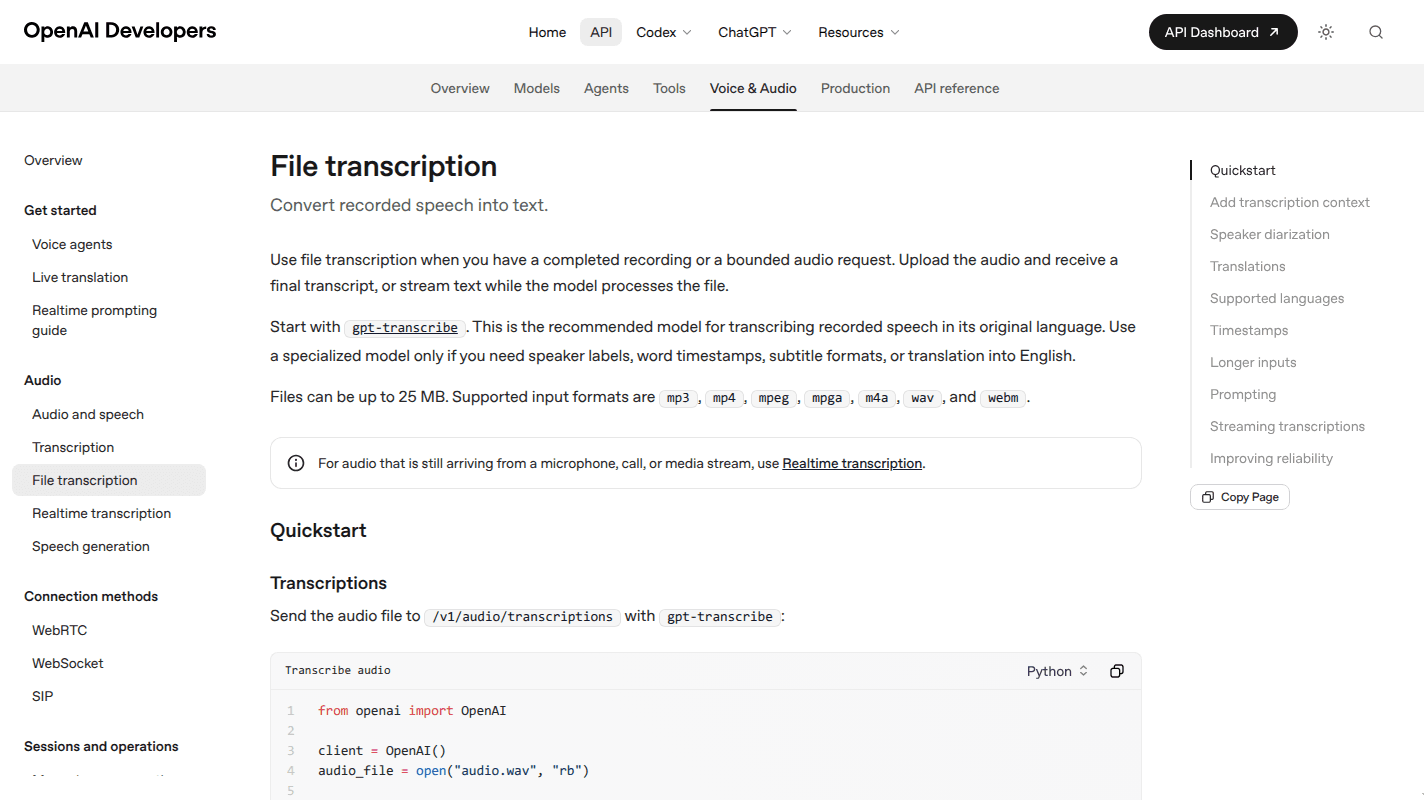Switch to the Models tab
Viewport: 1424px width, 800px height.
click(x=537, y=88)
